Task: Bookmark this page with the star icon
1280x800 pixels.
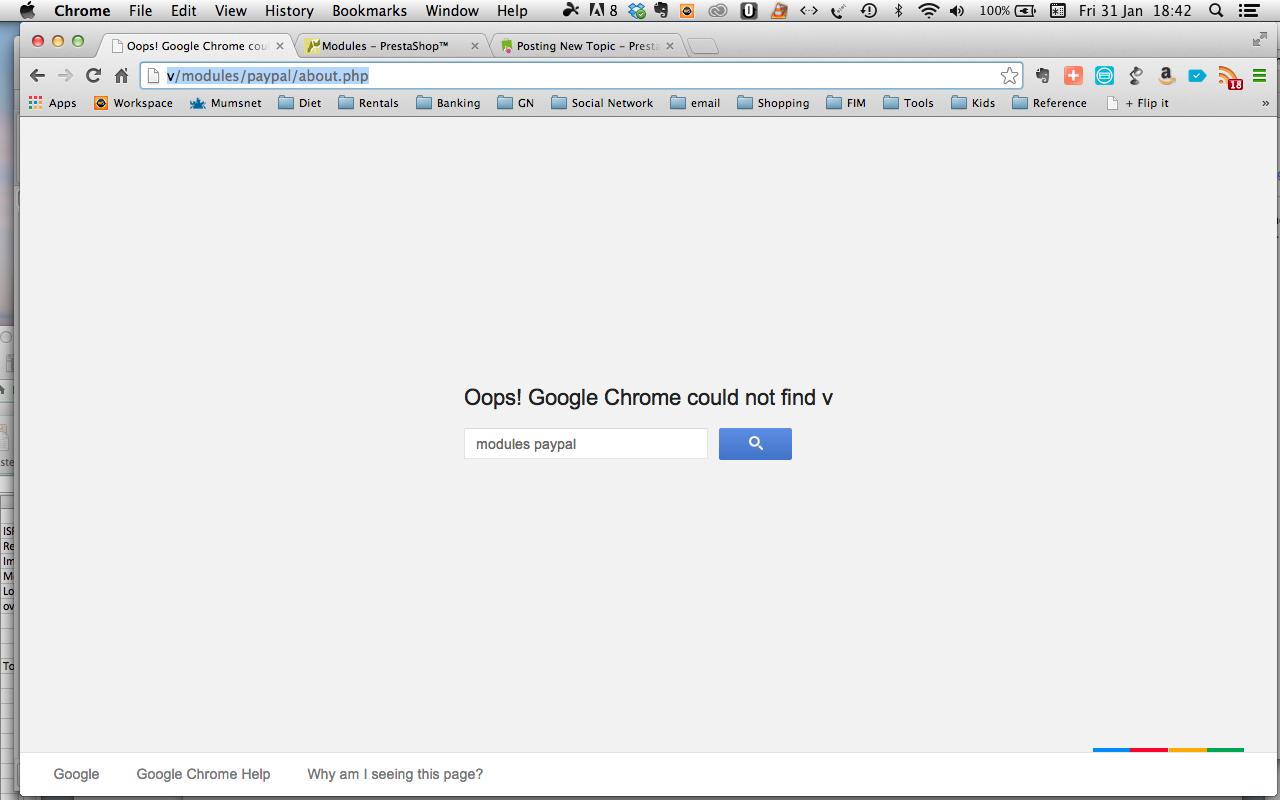Action: click(x=1009, y=76)
